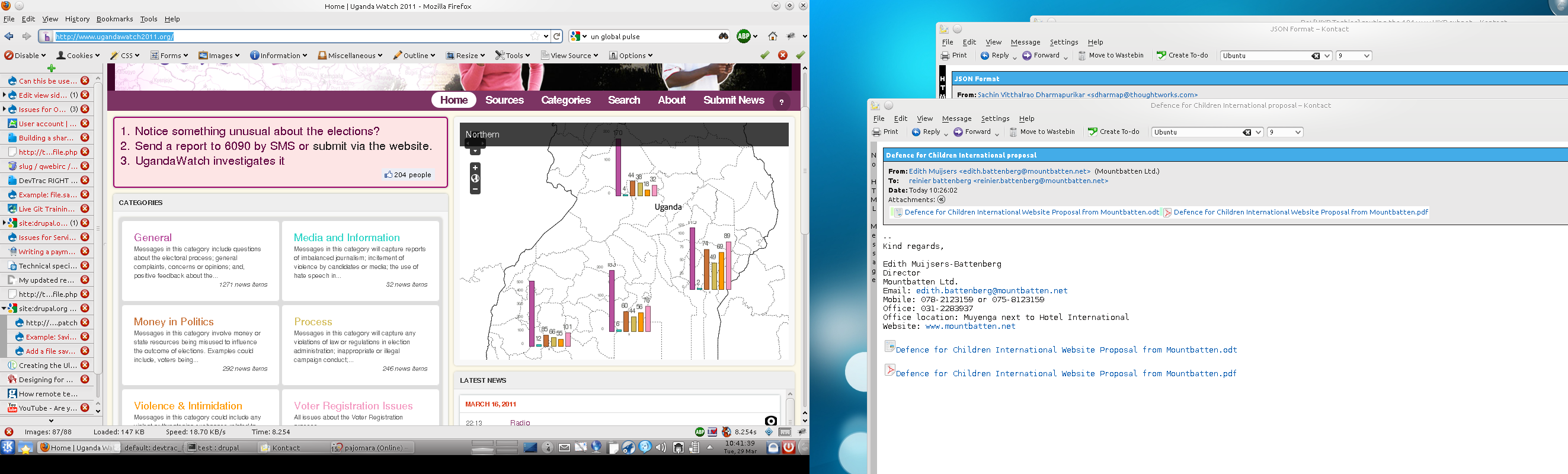Bookmark the page using the address bar star
Image resolution: width=1568 pixels, height=474 pixels.
pos(535,37)
